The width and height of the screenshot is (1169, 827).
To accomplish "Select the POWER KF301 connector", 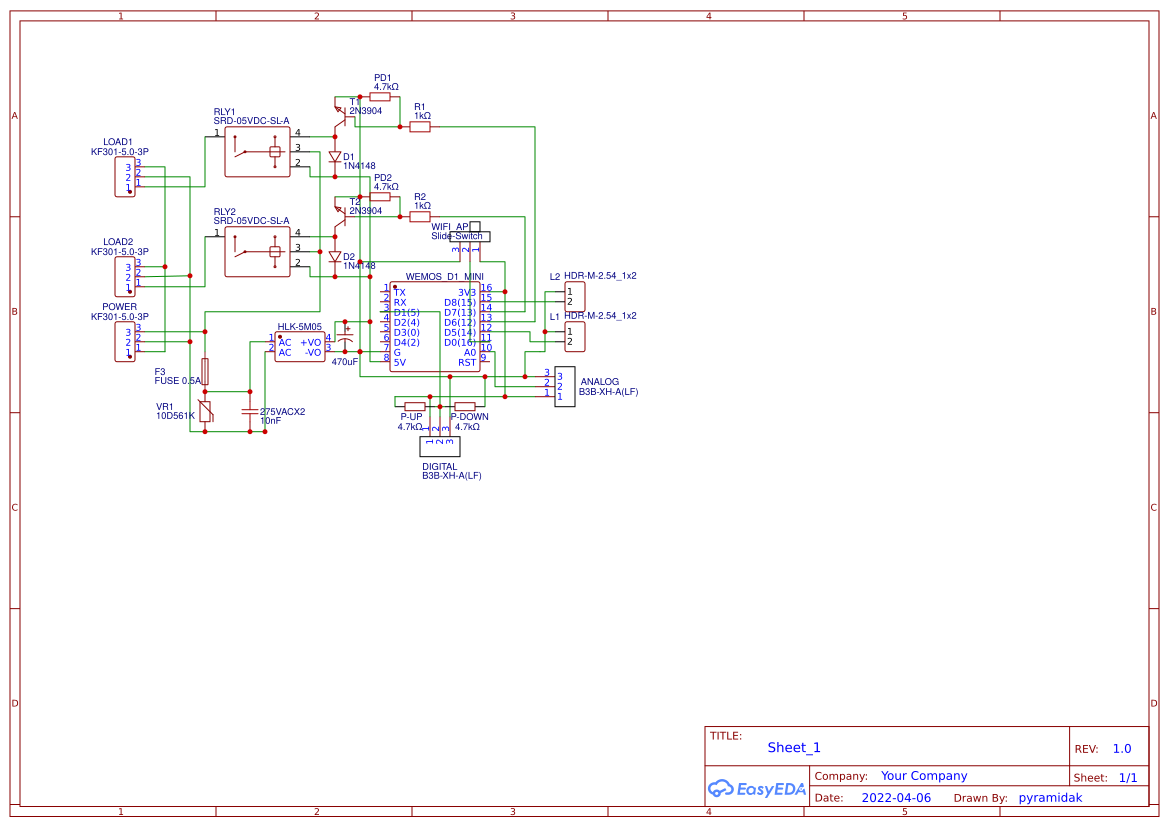I will coord(124,339).
